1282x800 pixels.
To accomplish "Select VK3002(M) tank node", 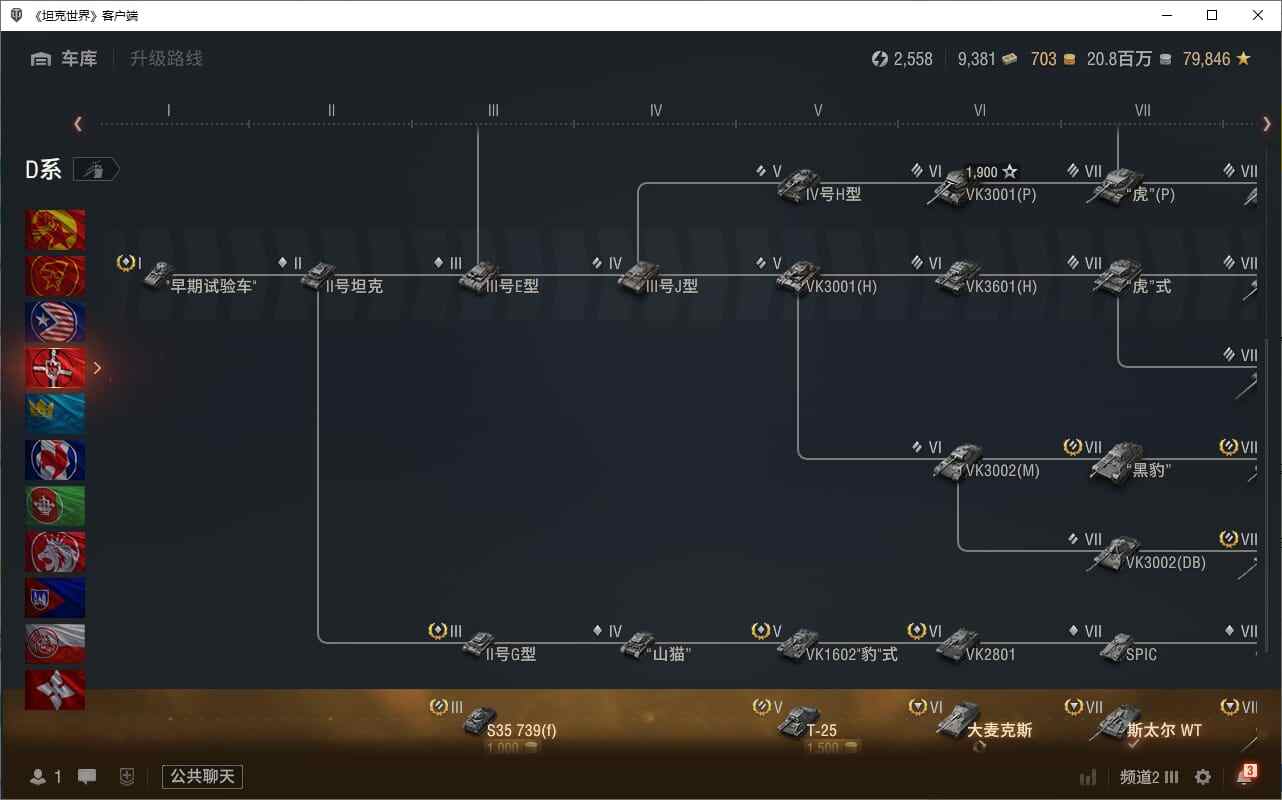I will (986, 462).
